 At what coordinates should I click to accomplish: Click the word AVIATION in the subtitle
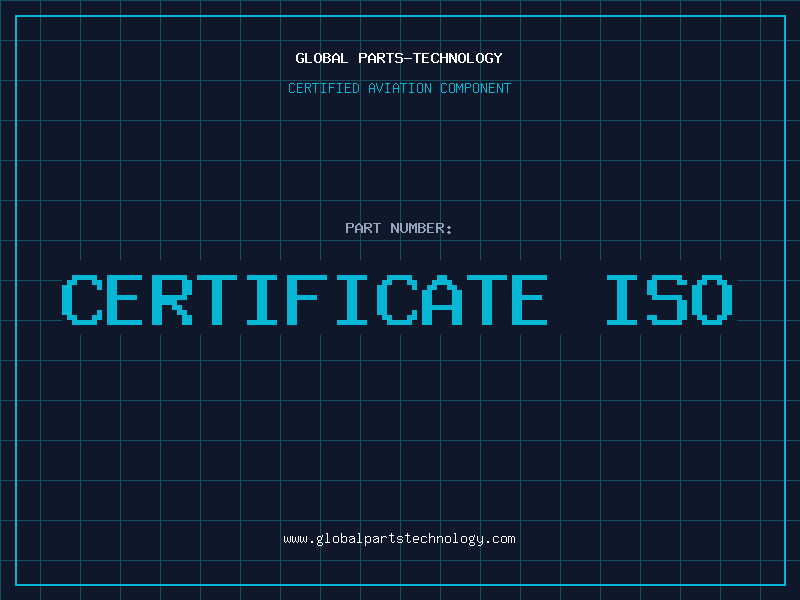[399, 88]
